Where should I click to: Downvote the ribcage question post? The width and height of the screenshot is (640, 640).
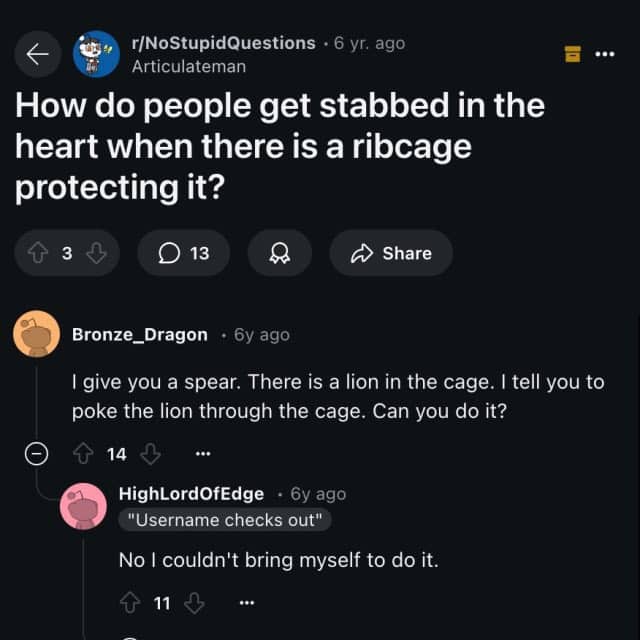(96, 253)
